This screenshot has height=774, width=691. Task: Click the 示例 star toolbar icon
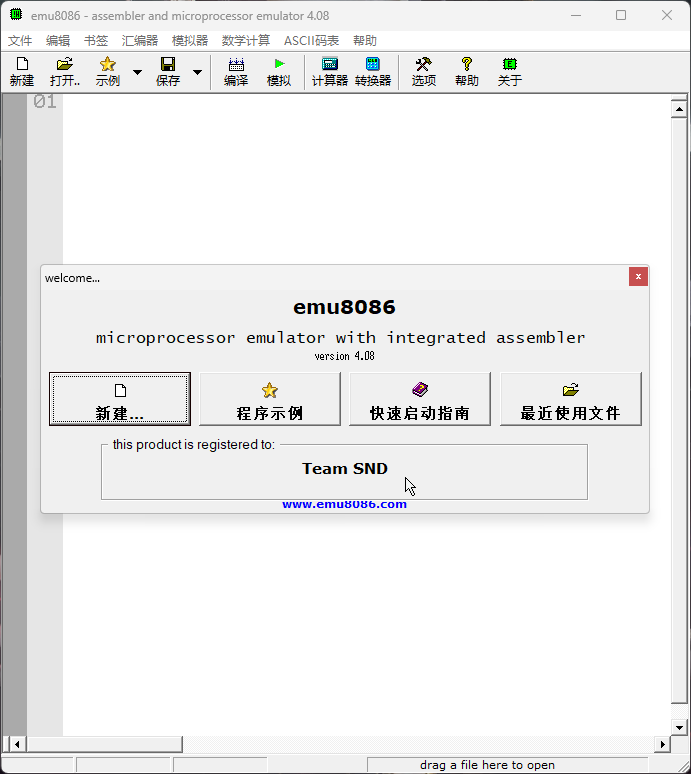point(108,72)
